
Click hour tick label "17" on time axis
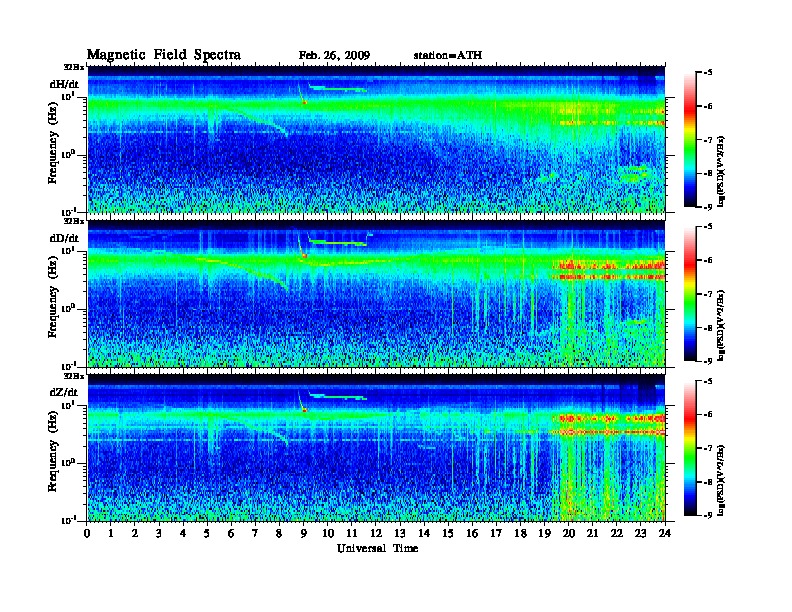(x=497, y=533)
